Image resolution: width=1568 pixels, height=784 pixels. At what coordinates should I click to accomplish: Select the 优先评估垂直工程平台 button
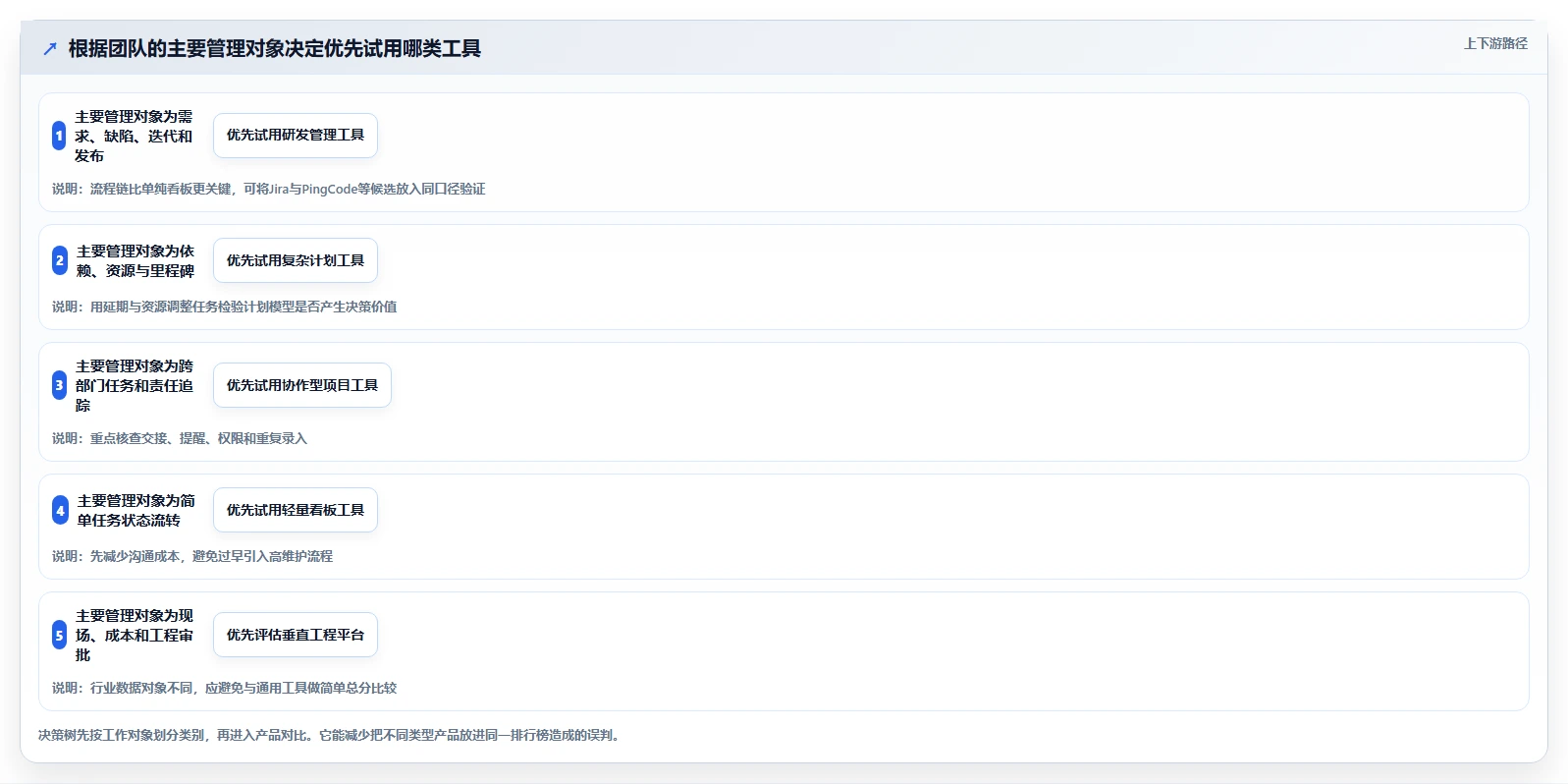tap(296, 635)
